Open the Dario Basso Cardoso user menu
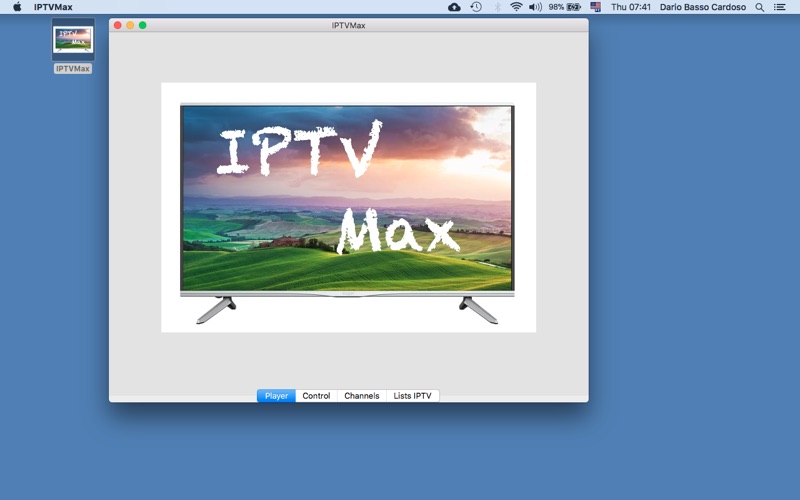Image resolution: width=800 pixels, height=500 pixels. point(703,7)
